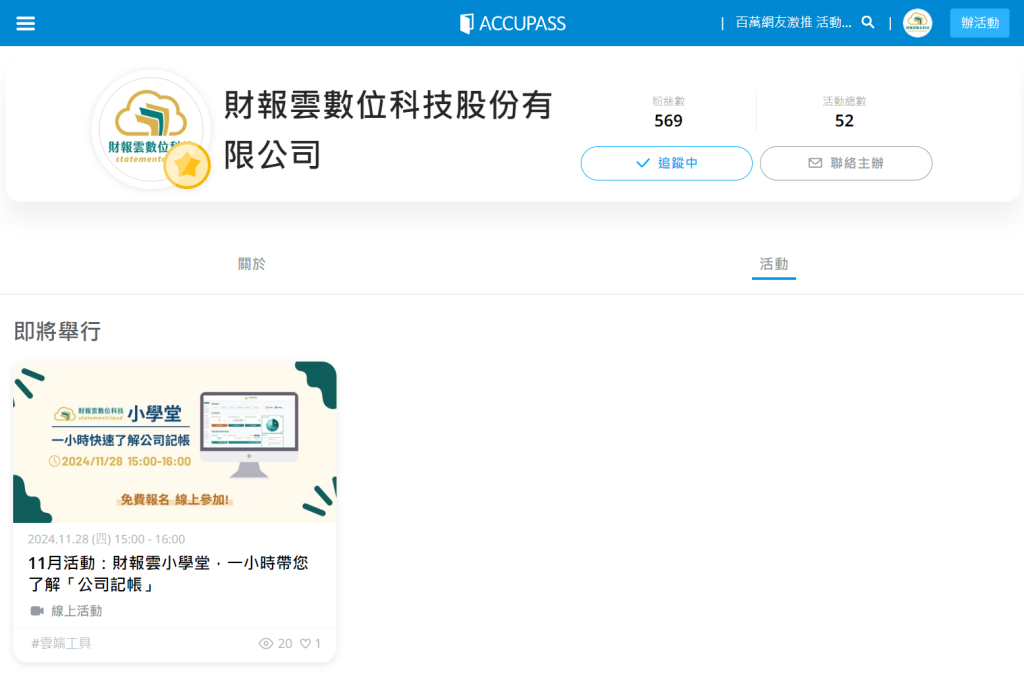Screen dimensions: 1024x679
Task: Click the 即將舉行 heading
Action: click(57, 331)
